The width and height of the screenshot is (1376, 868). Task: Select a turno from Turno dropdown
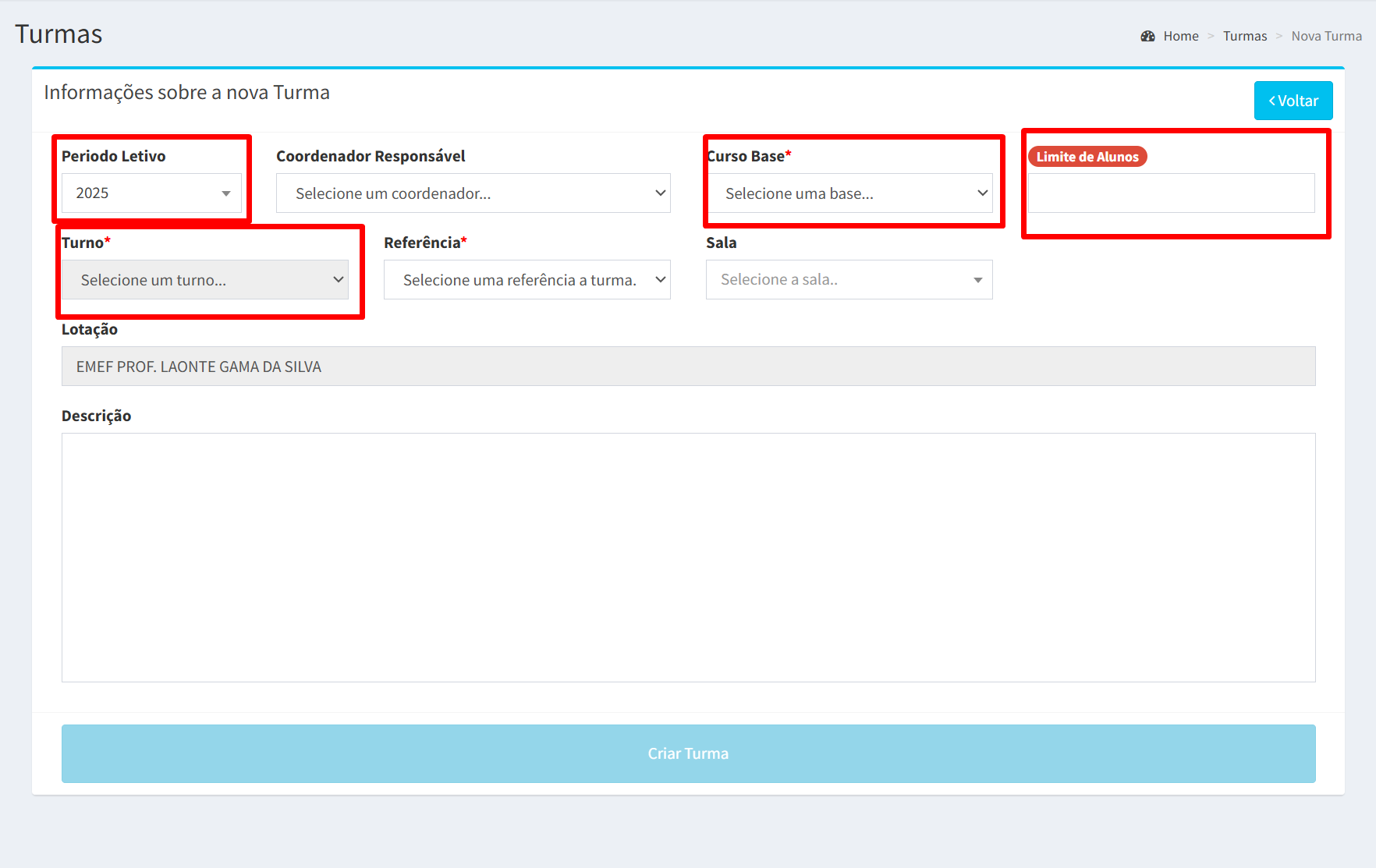(x=205, y=279)
